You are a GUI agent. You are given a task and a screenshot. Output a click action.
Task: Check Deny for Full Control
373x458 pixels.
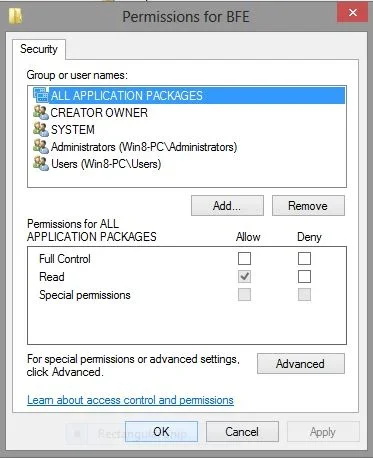[x=304, y=258]
